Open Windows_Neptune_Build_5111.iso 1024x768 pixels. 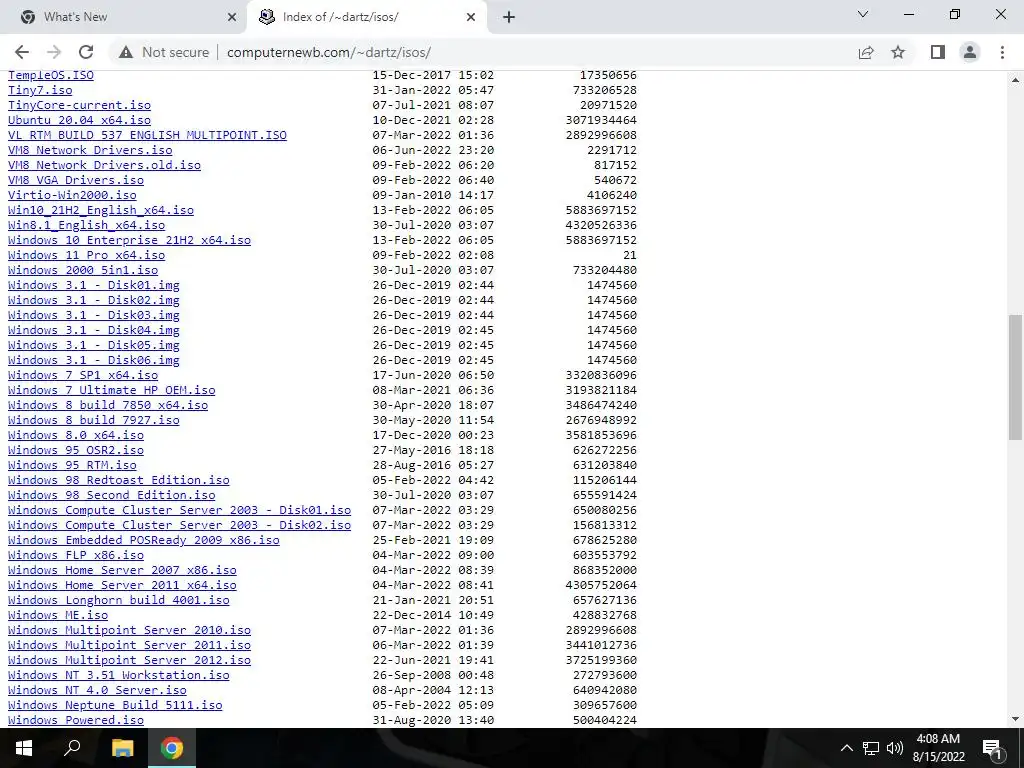[x=115, y=706]
